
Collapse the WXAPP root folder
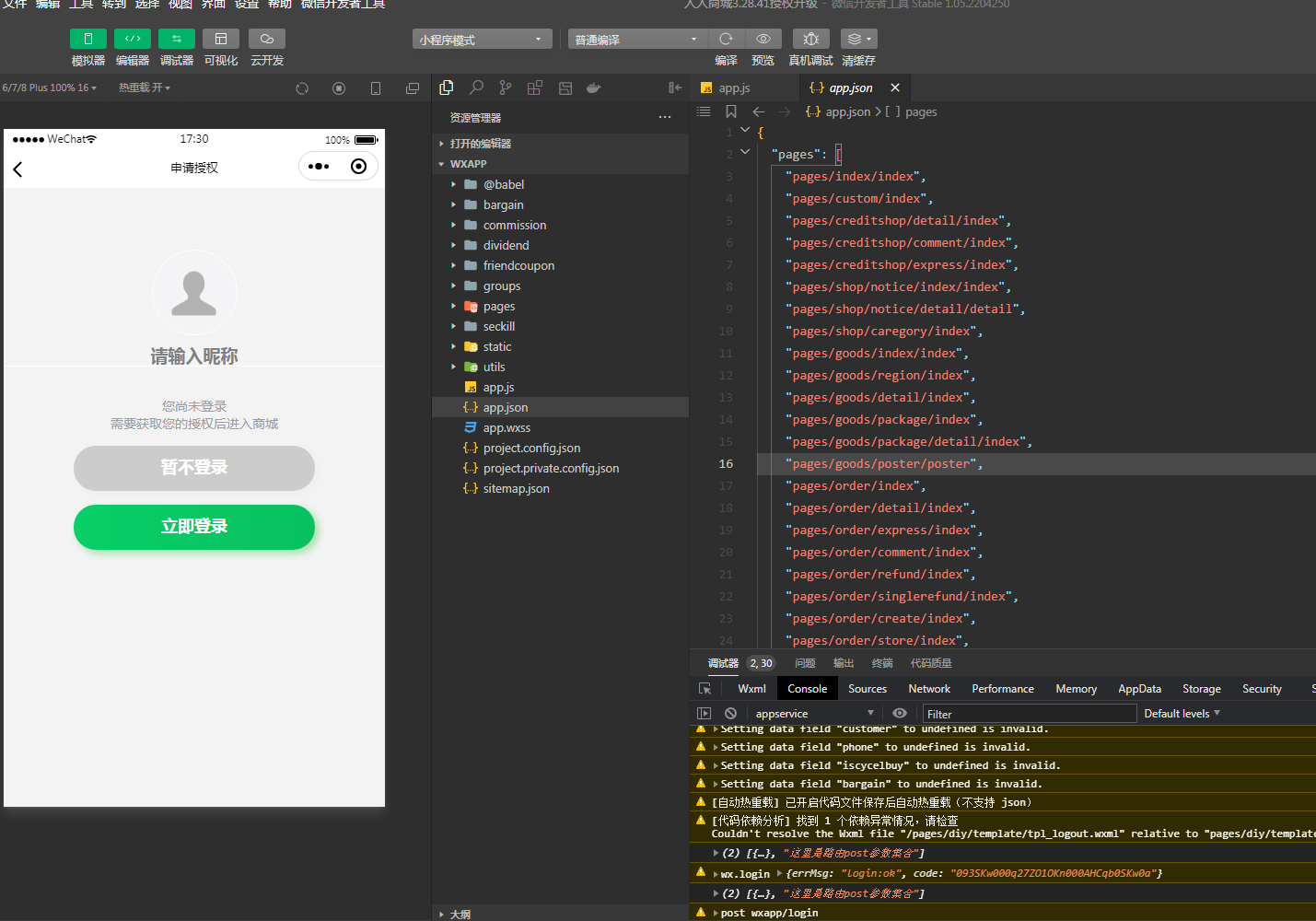click(560, 164)
